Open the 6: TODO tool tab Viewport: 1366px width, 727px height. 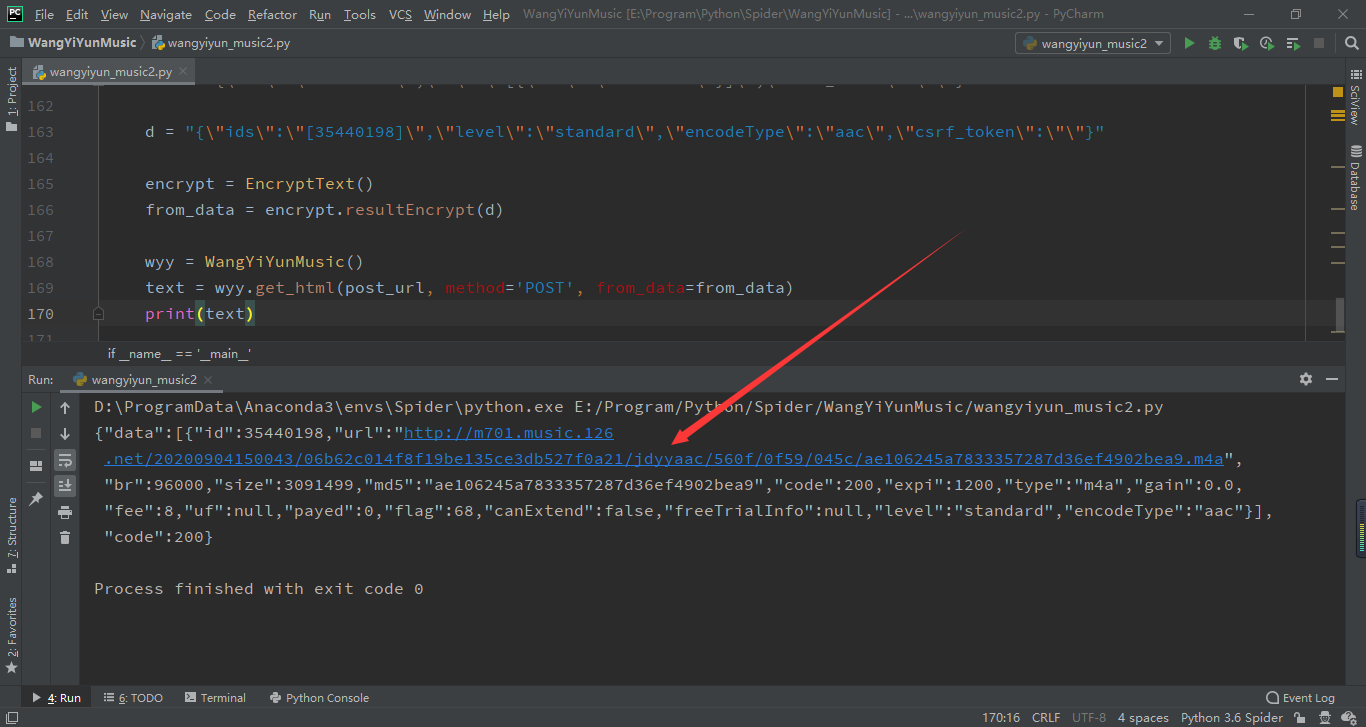click(x=133, y=698)
